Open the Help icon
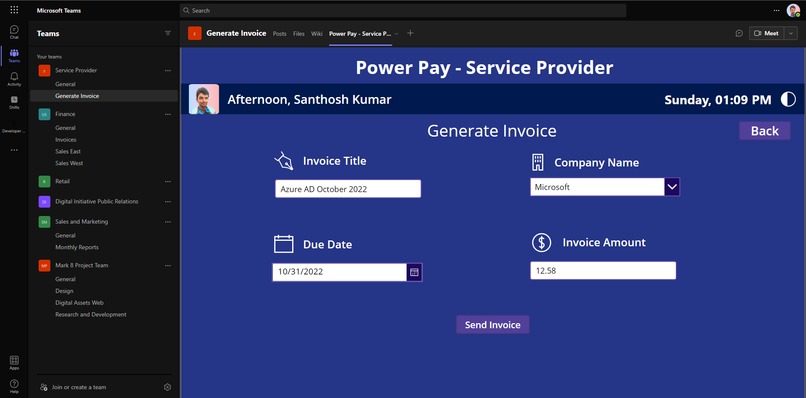 point(14,386)
